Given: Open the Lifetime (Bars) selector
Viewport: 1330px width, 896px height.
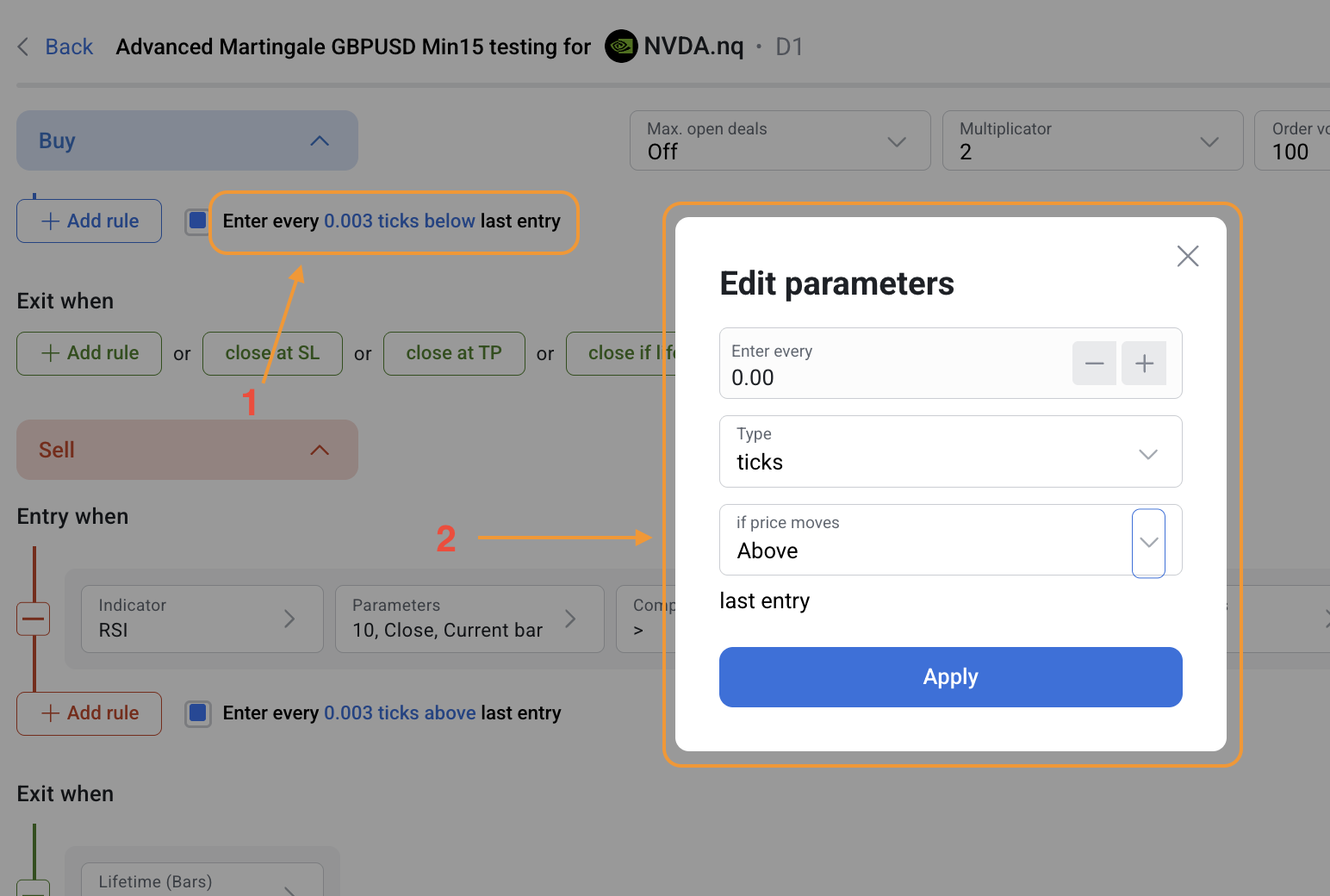Looking at the screenshot, I should [x=202, y=880].
